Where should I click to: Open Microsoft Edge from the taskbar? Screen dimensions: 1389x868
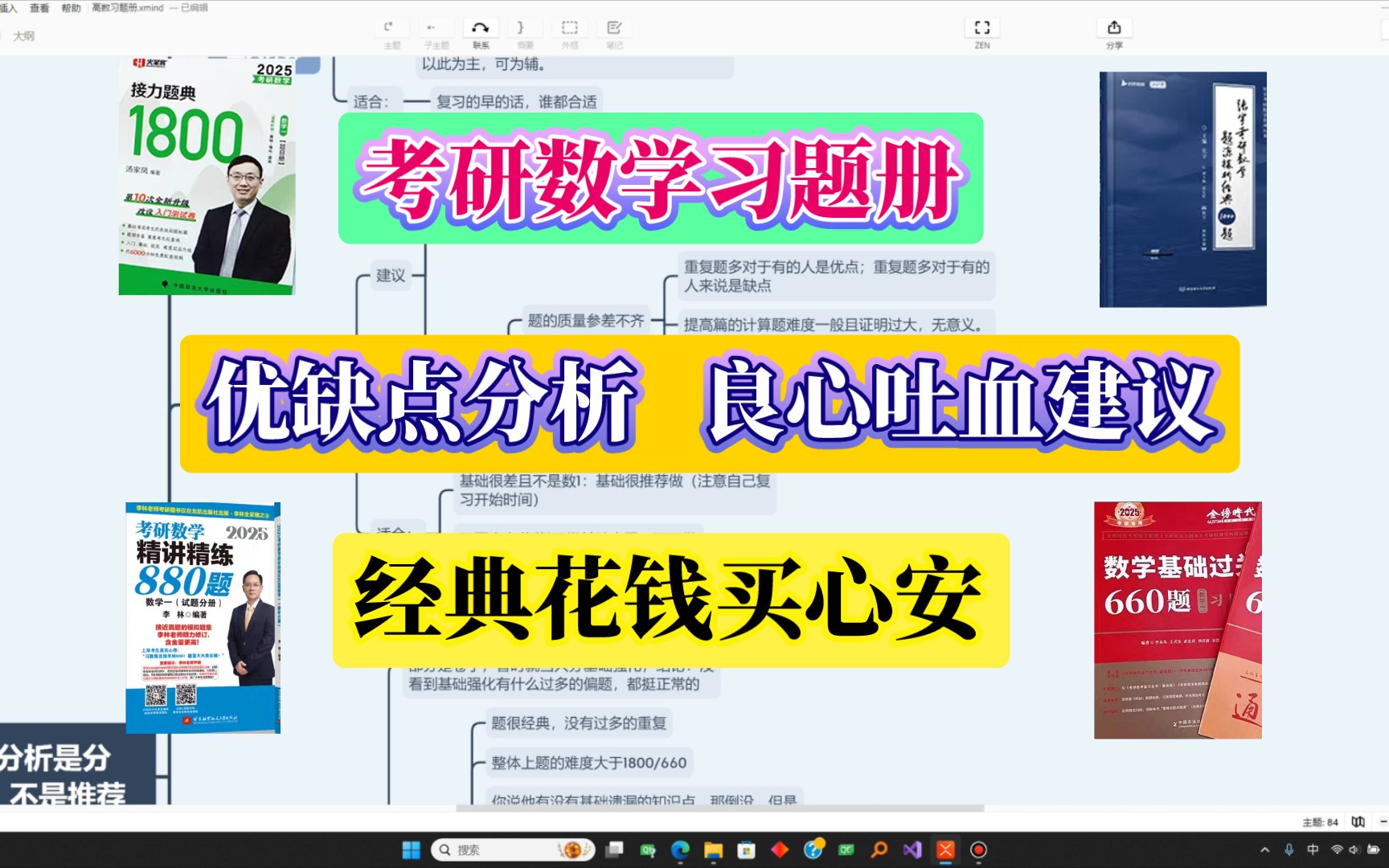(x=681, y=850)
